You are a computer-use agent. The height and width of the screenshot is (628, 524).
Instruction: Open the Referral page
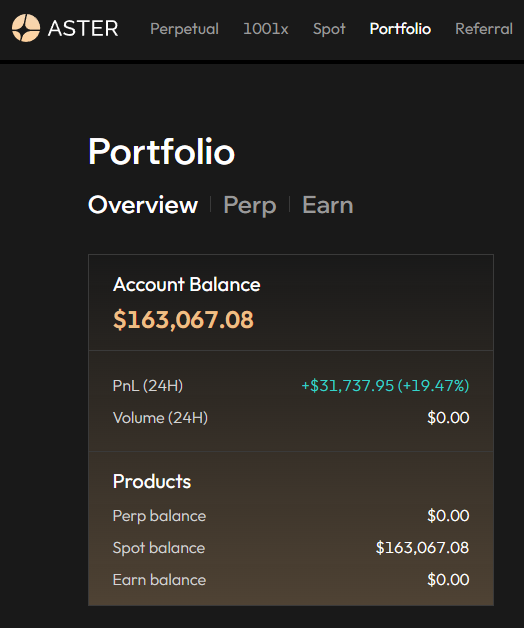(x=484, y=29)
